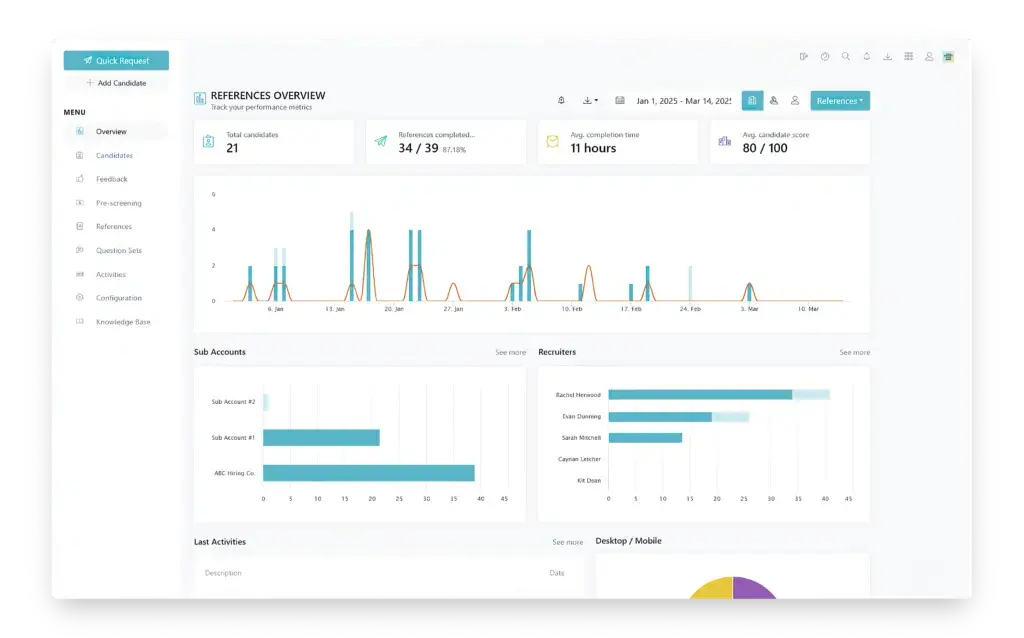Click the sign-out icon in the top toolbar

803,57
